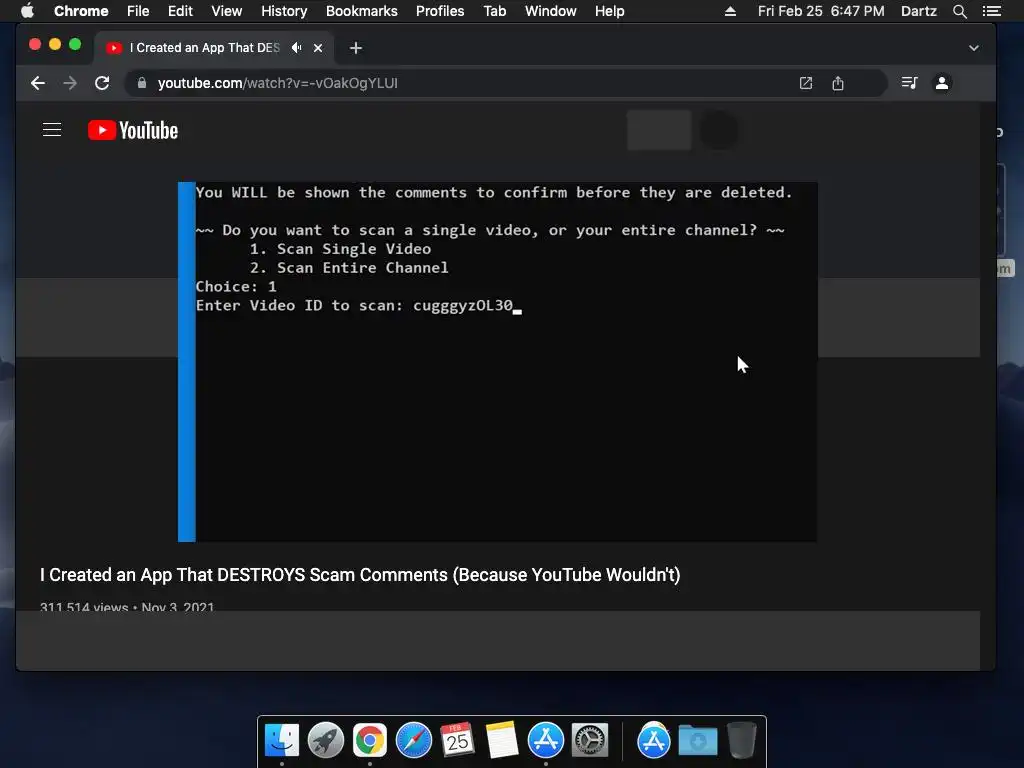Viewport: 1024px width, 768px height.
Task: Open the Notification Center list icon
Action: [x=991, y=11]
